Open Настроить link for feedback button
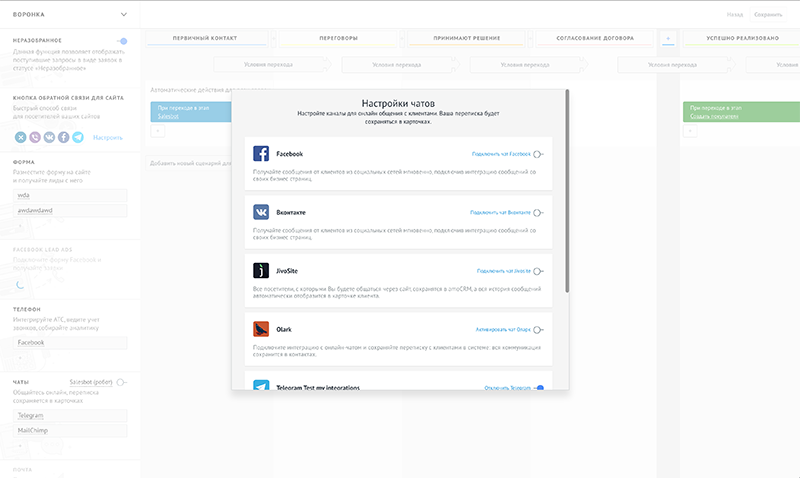The height and width of the screenshot is (478, 800). pos(108,138)
